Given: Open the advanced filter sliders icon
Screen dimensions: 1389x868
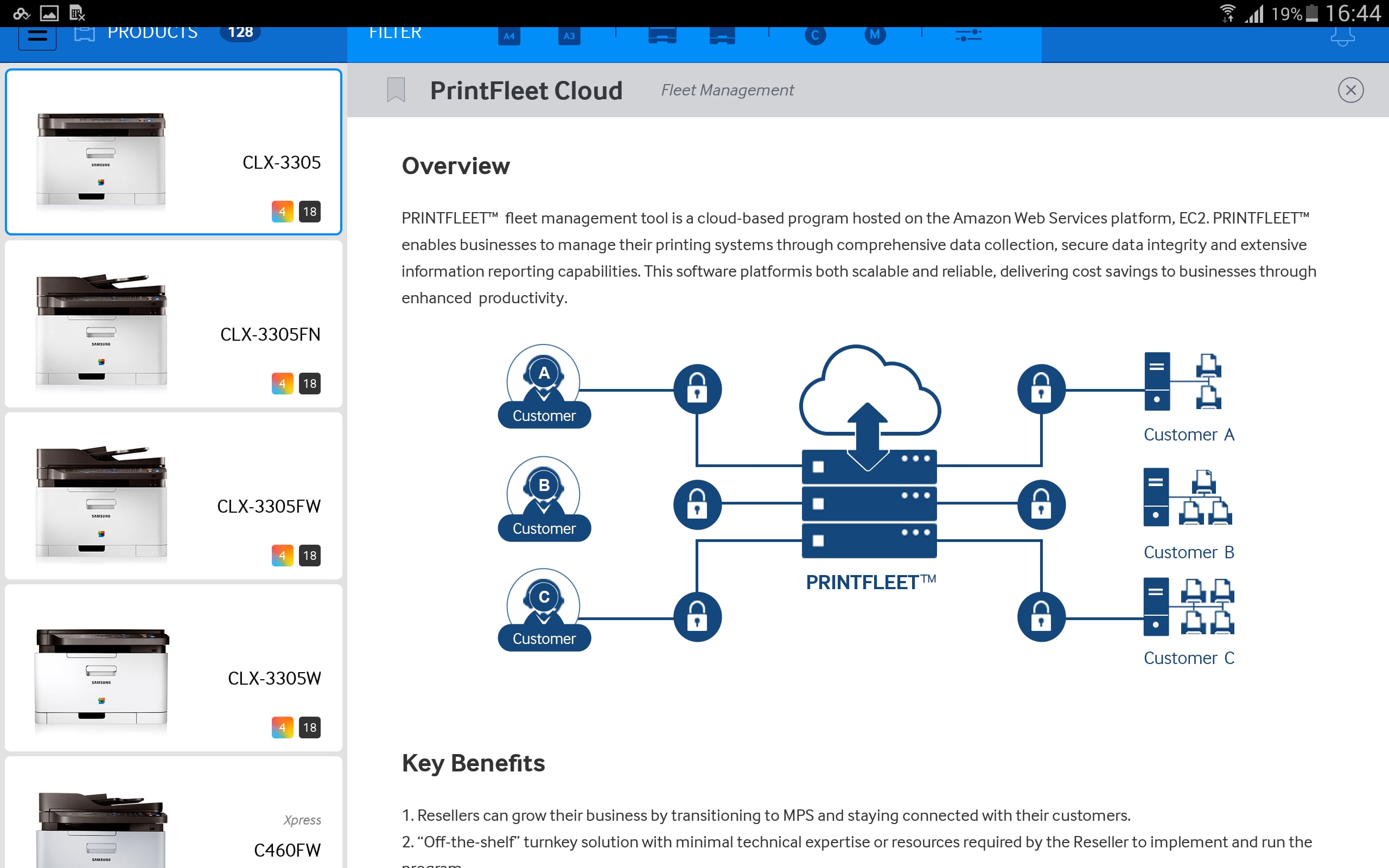Looking at the screenshot, I should pos(969,36).
